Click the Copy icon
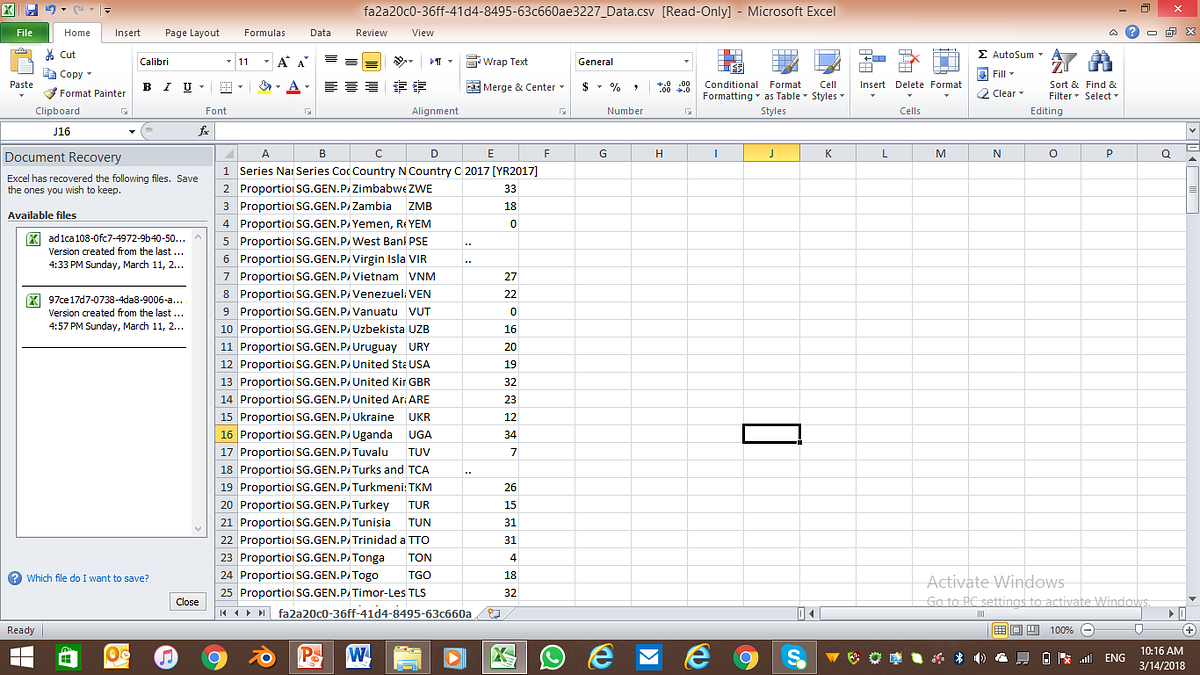The image size is (1200, 675). pos(51,74)
